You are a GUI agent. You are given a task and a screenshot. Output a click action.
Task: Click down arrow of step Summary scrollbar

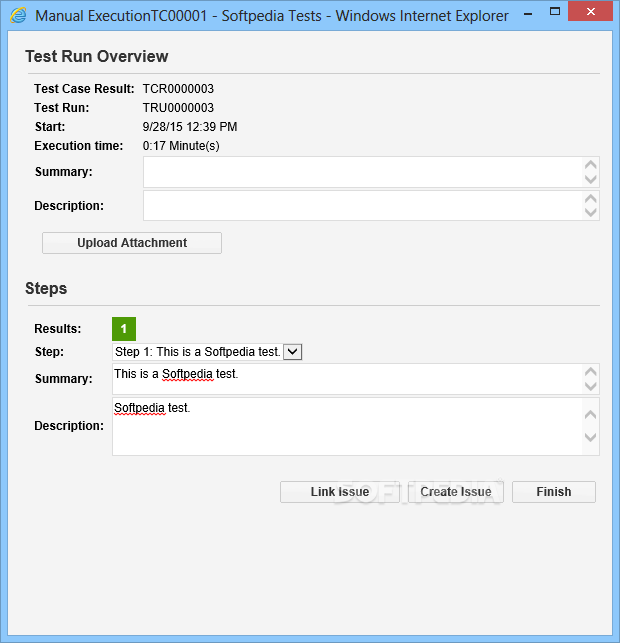coord(590,386)
